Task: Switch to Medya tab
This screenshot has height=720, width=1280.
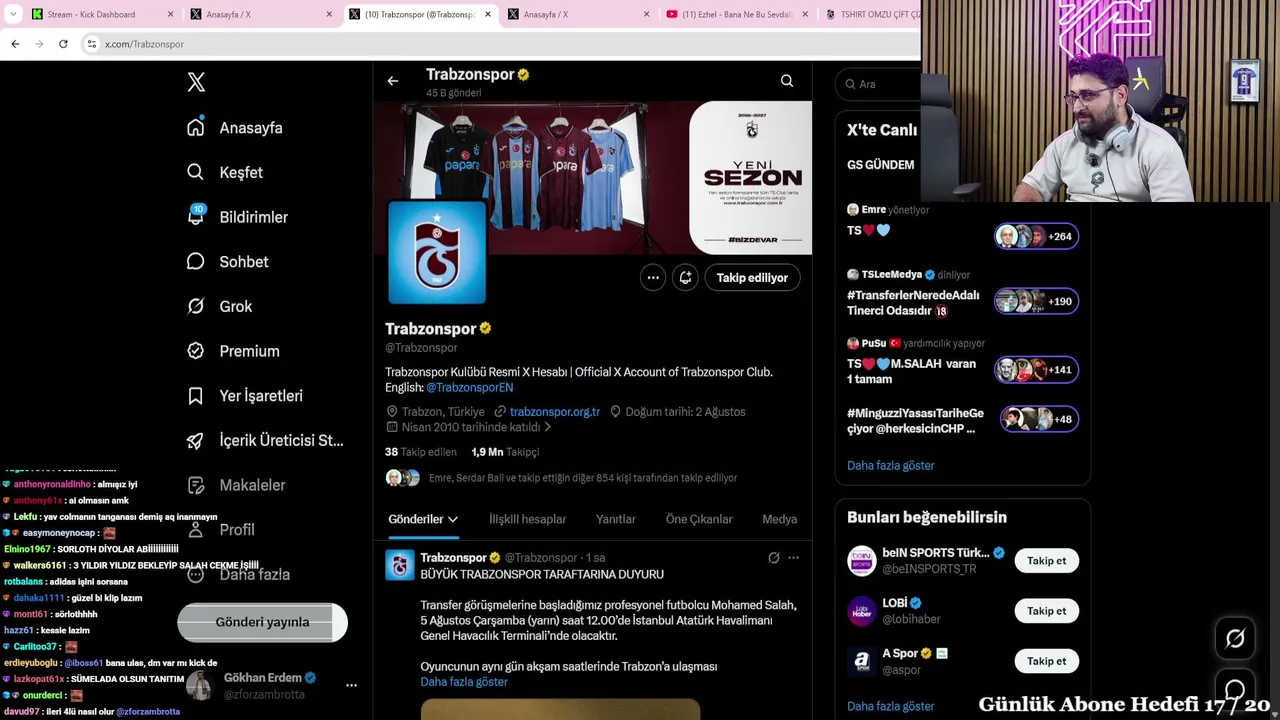Action: point(780,520)
